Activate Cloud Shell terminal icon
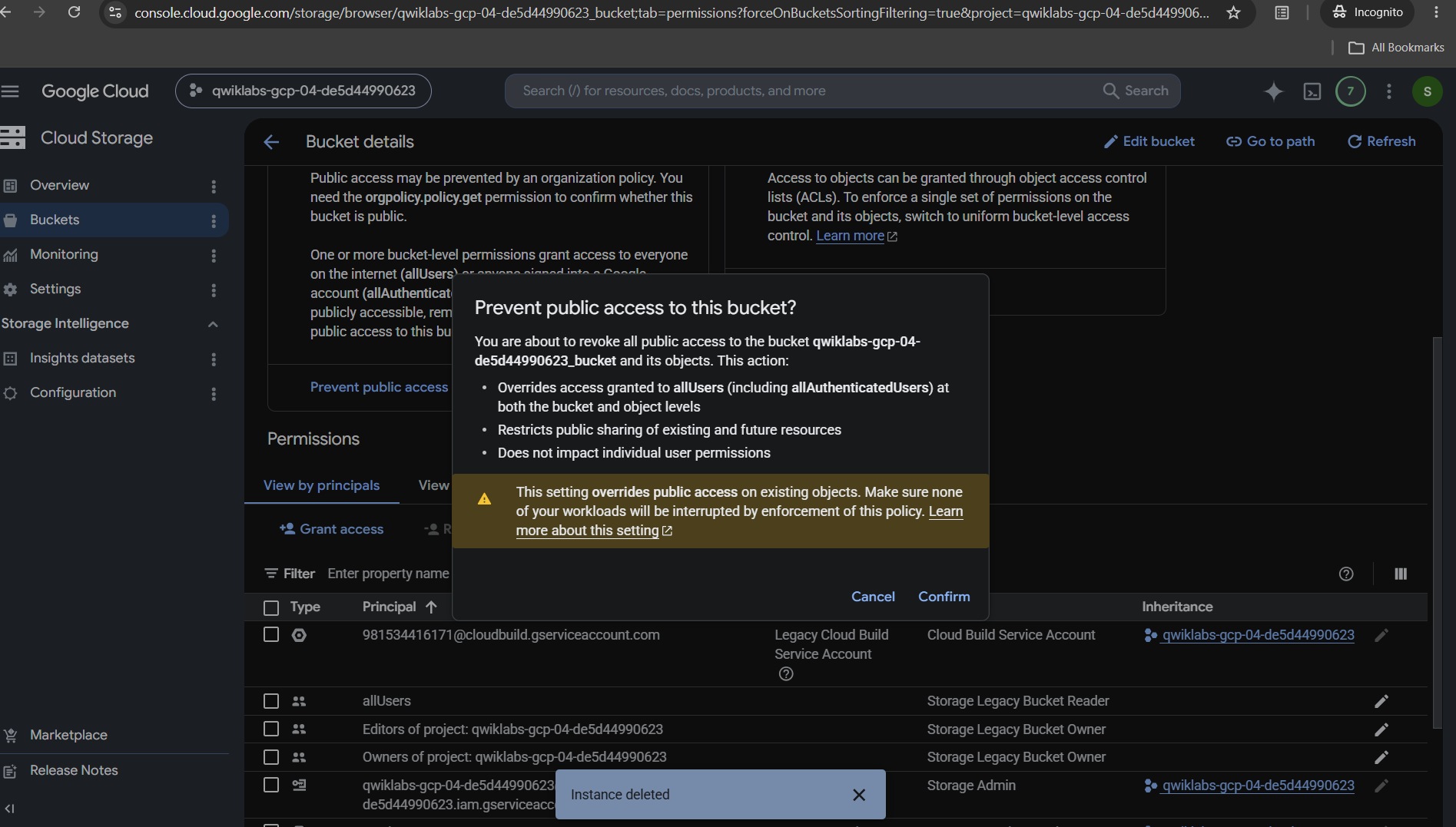Screen dimensions: 1456x827 [1312, 91]
